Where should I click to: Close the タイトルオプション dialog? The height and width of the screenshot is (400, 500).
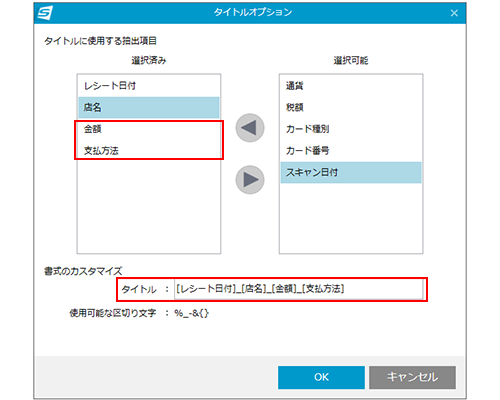tap(454, 13)
